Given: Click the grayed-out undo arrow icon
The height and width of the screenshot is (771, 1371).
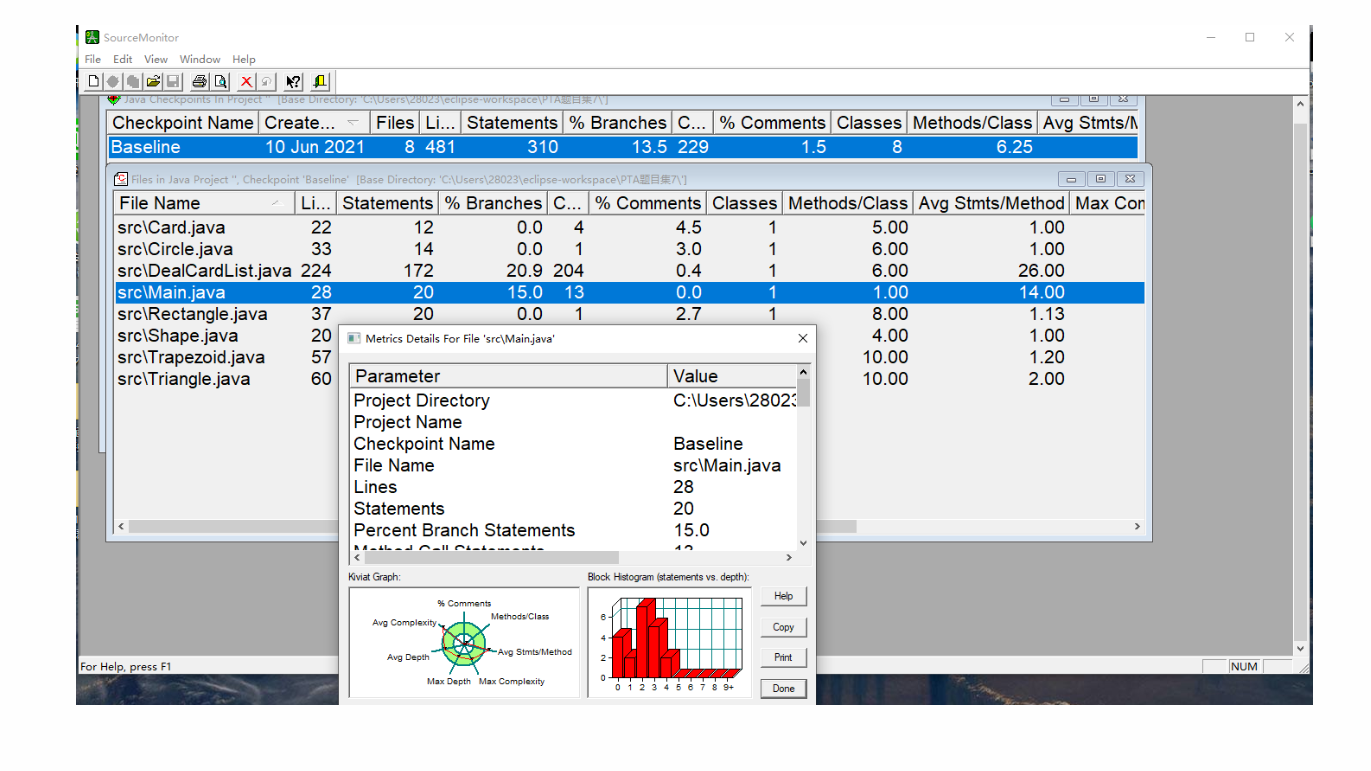Looking at the screenshot, I should click(266, 81).
